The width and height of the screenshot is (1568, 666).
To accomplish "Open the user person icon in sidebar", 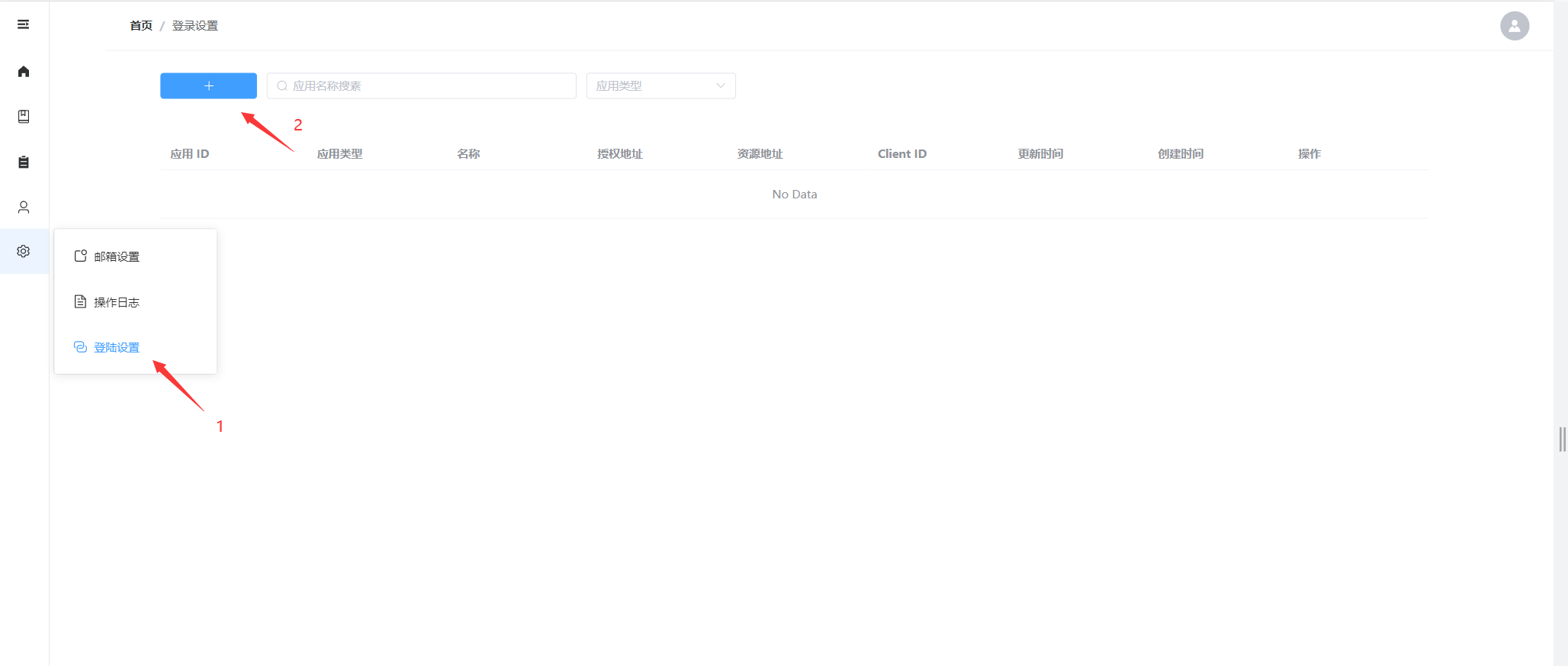I will tap(24, 207).
